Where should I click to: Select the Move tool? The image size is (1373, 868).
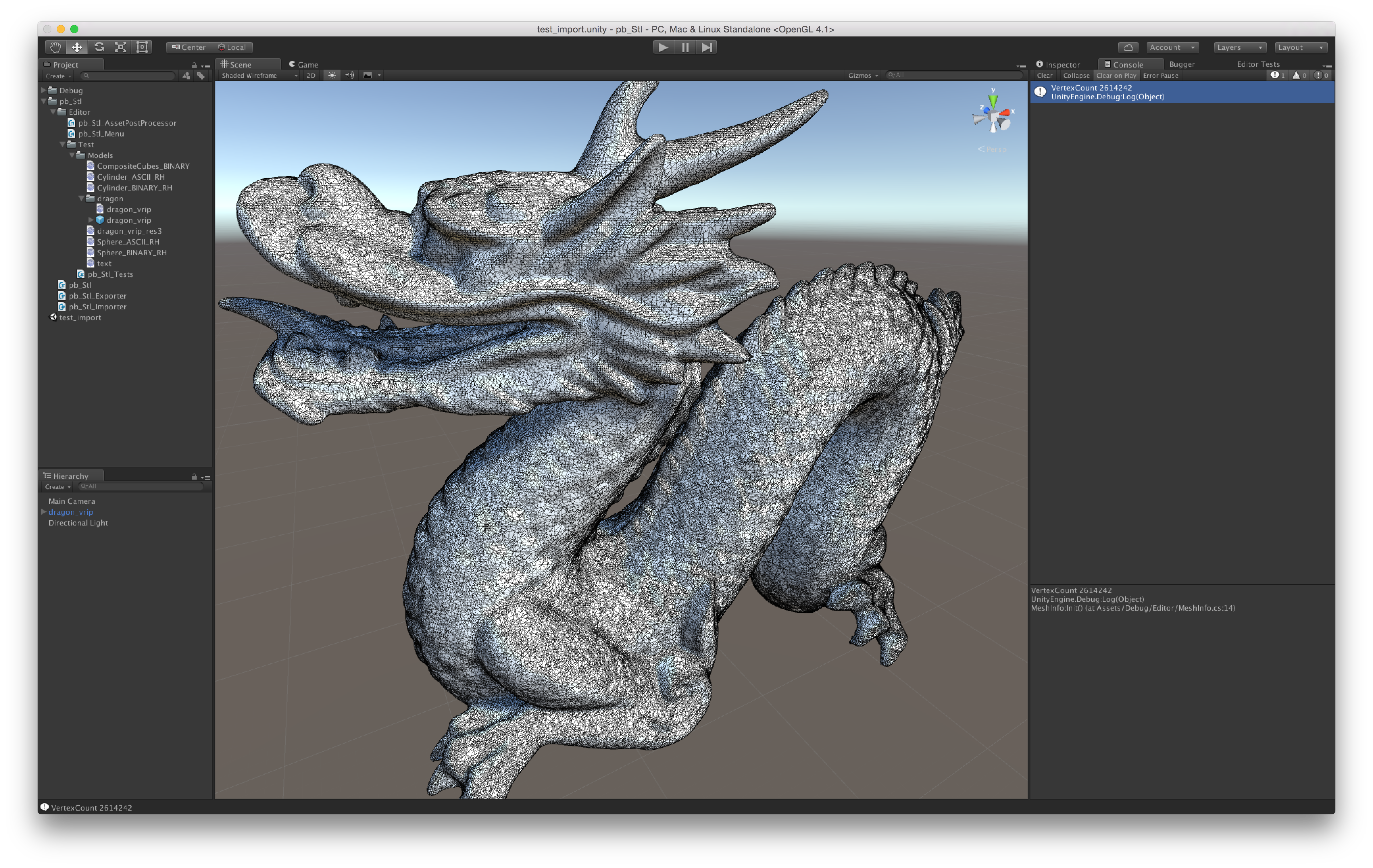point(77,47)
